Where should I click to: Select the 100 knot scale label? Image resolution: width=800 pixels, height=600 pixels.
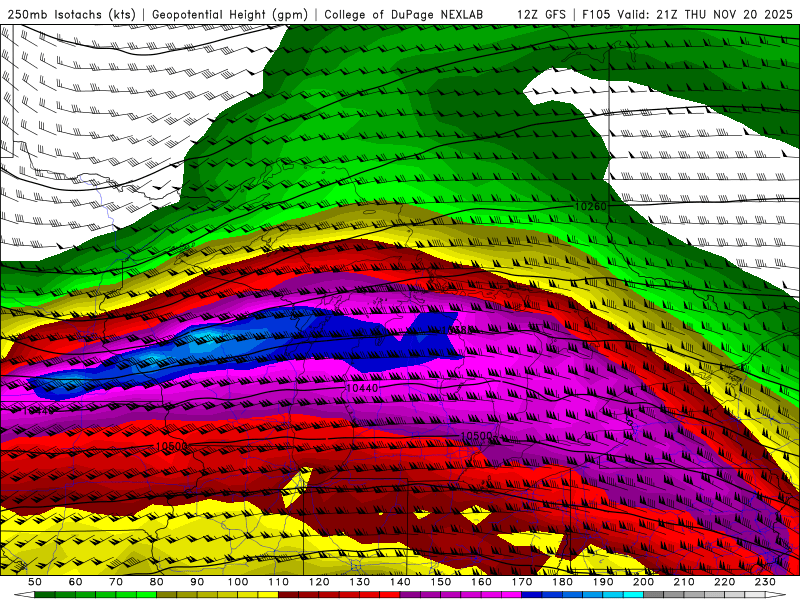(x=238, y=582)
